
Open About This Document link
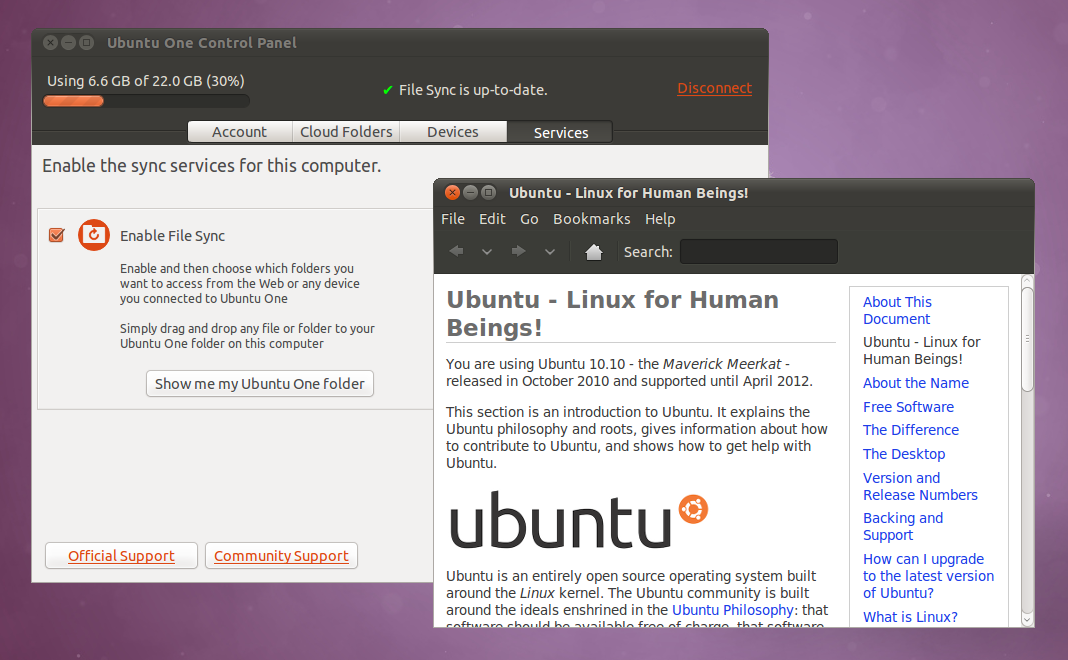[897, 310]
